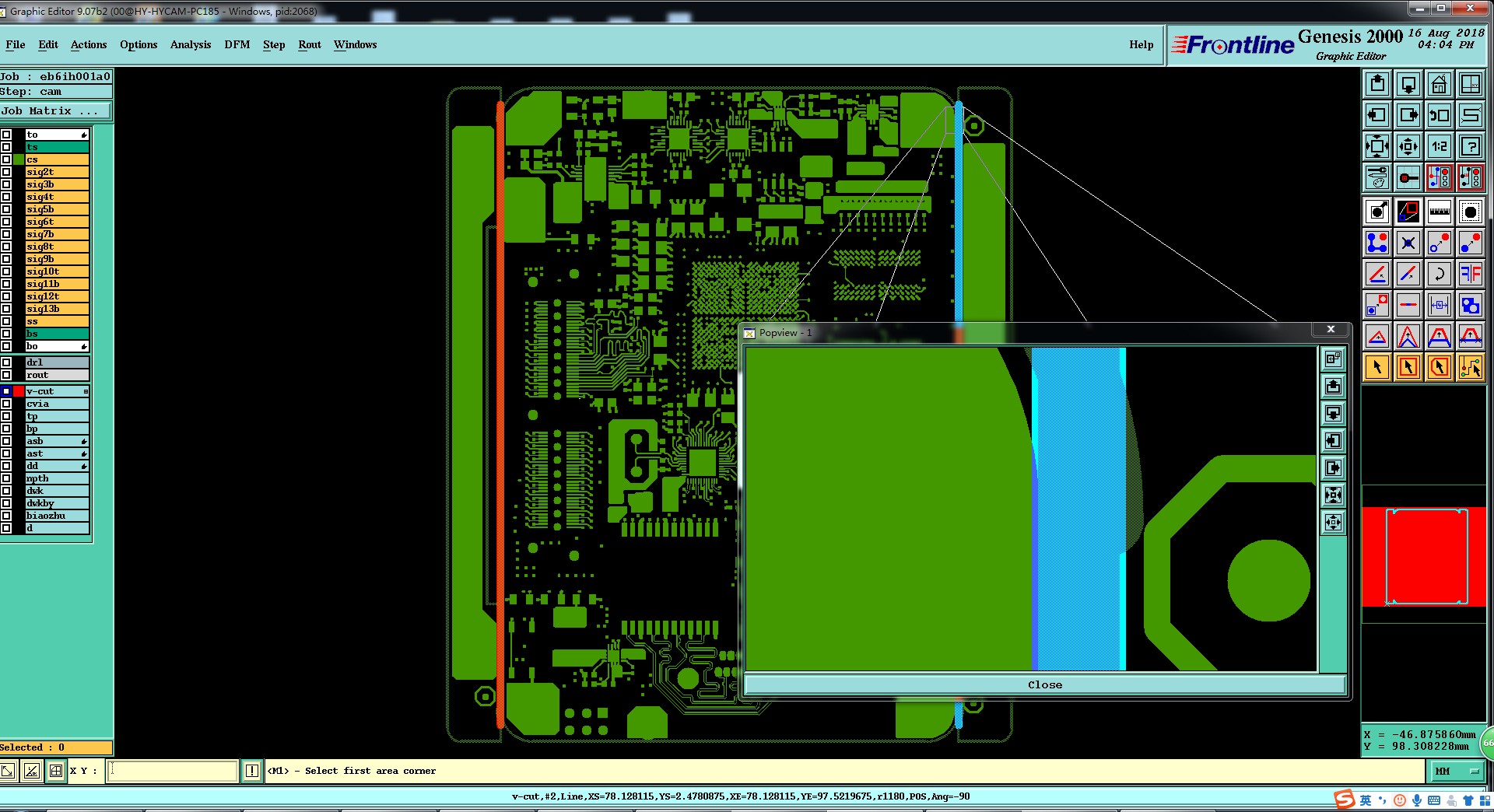
Task: Open the File menu
Action: (16, 45)
